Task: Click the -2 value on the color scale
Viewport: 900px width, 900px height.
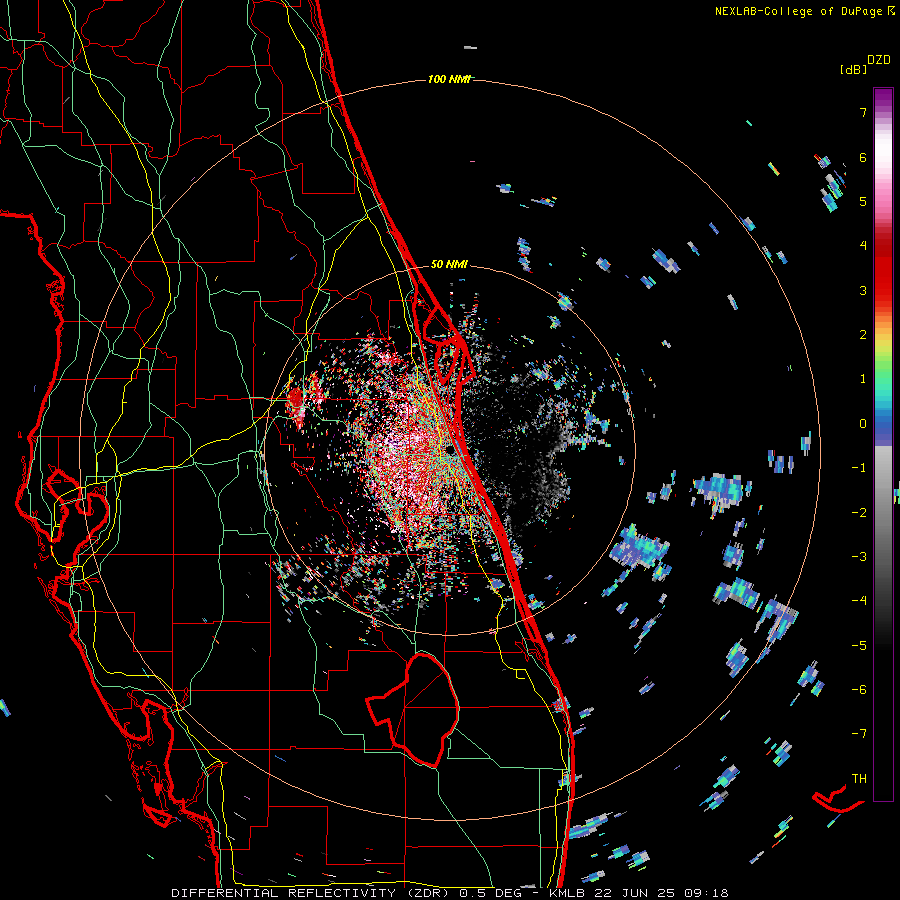Action: pos(859,512)
